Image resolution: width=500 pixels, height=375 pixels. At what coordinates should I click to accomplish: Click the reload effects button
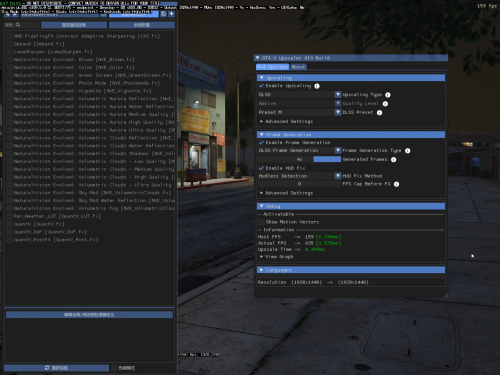[x=56, y=368]
